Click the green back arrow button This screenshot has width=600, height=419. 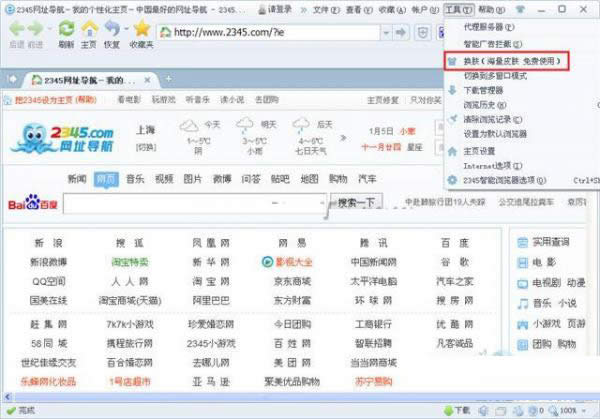pos(17,29)
